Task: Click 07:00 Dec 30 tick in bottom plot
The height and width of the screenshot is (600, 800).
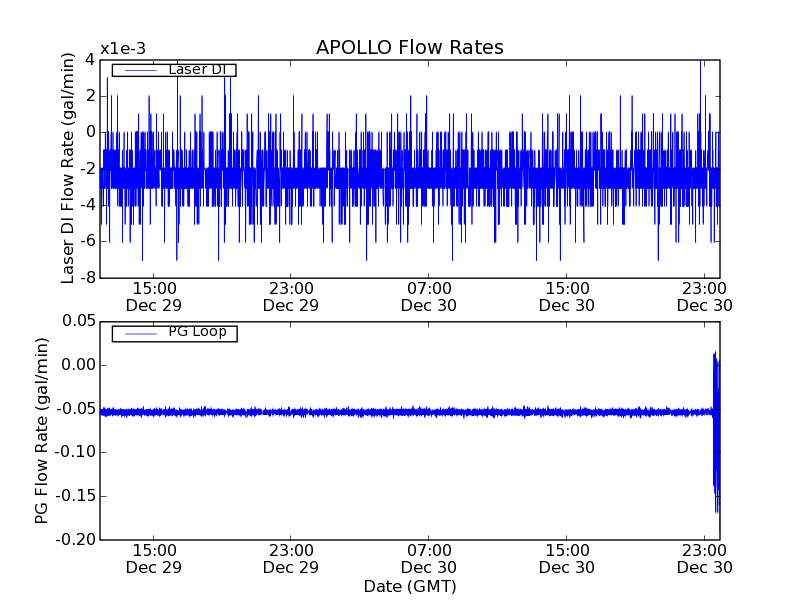Action: (x=429, y=558)
